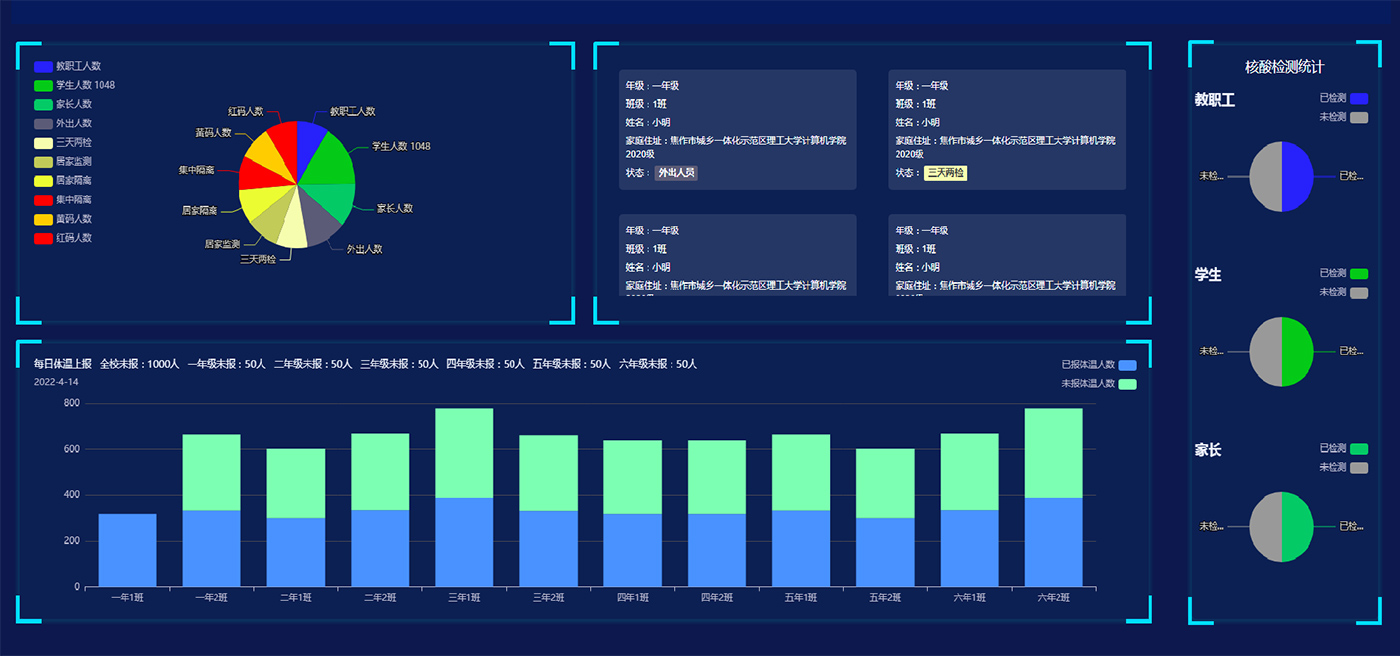This screenshot has height=656, width=1400.
Task: Click the blue bar for 一年1班
Action: pos(127,550)
